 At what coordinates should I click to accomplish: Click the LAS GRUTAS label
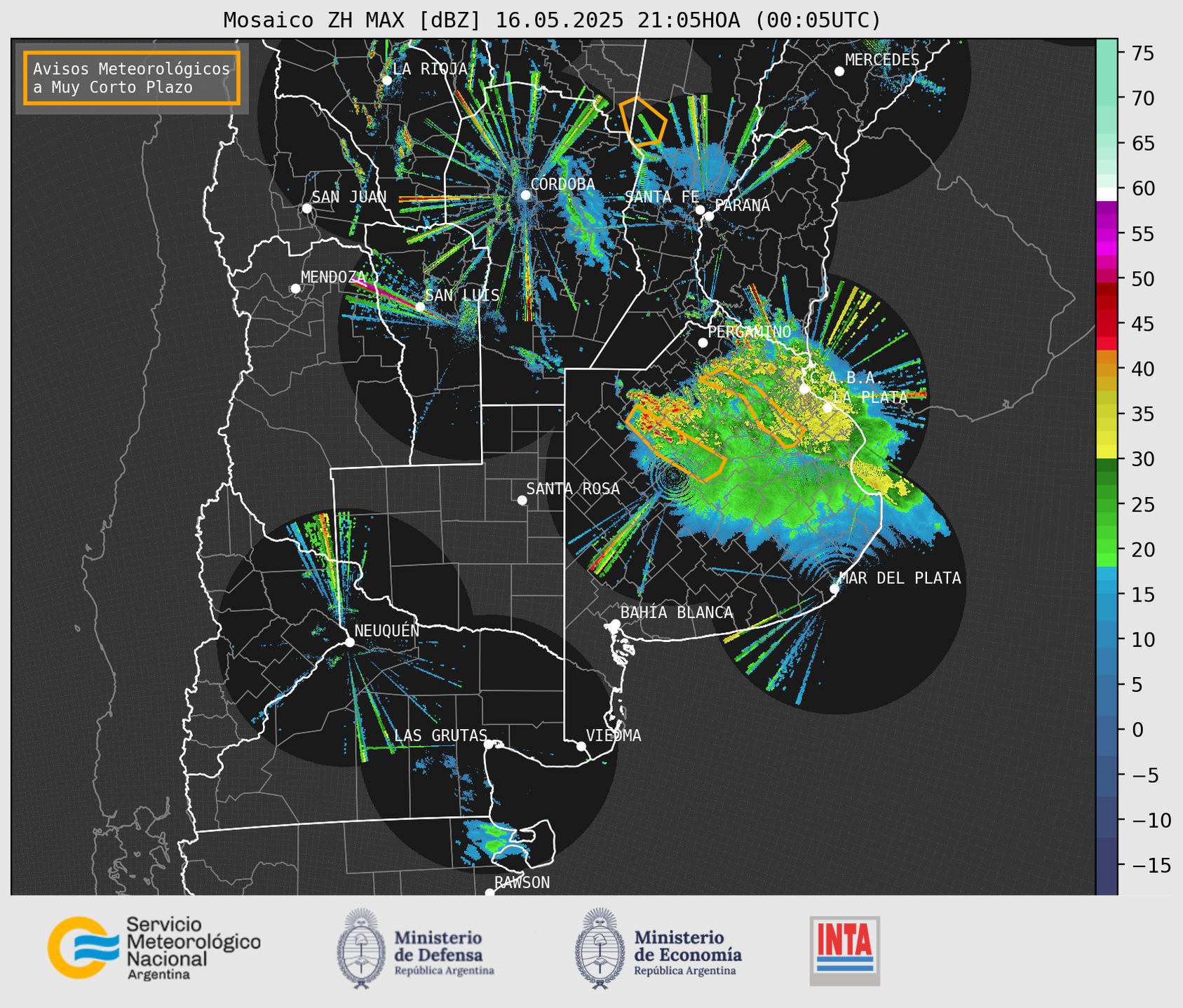[x=440, y=735]
